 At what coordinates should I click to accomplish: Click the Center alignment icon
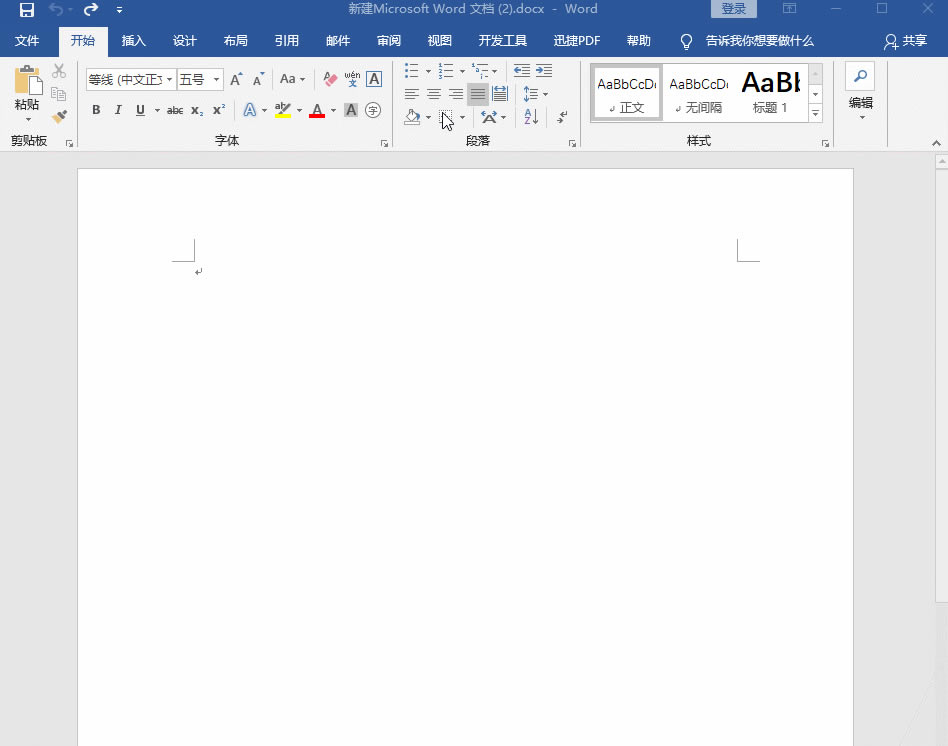pyautogui.click(x=434, y=94)
